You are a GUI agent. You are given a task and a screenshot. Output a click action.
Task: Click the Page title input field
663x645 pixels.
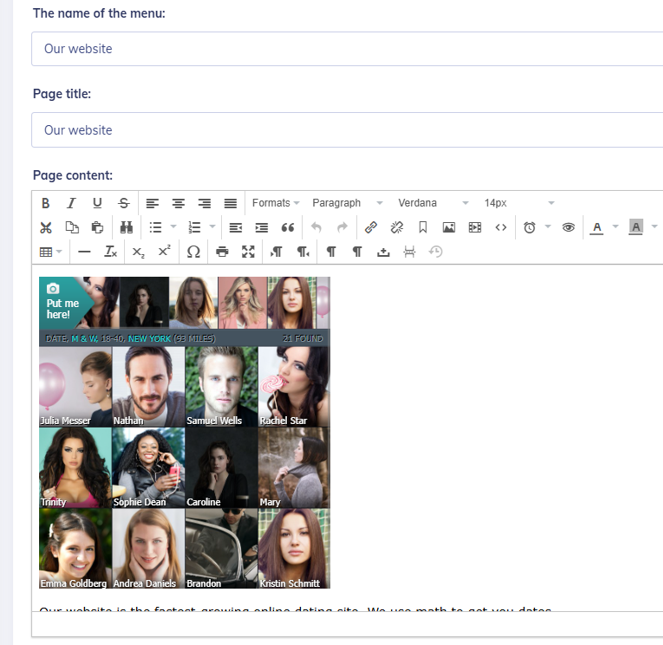(x=346, y=130)
